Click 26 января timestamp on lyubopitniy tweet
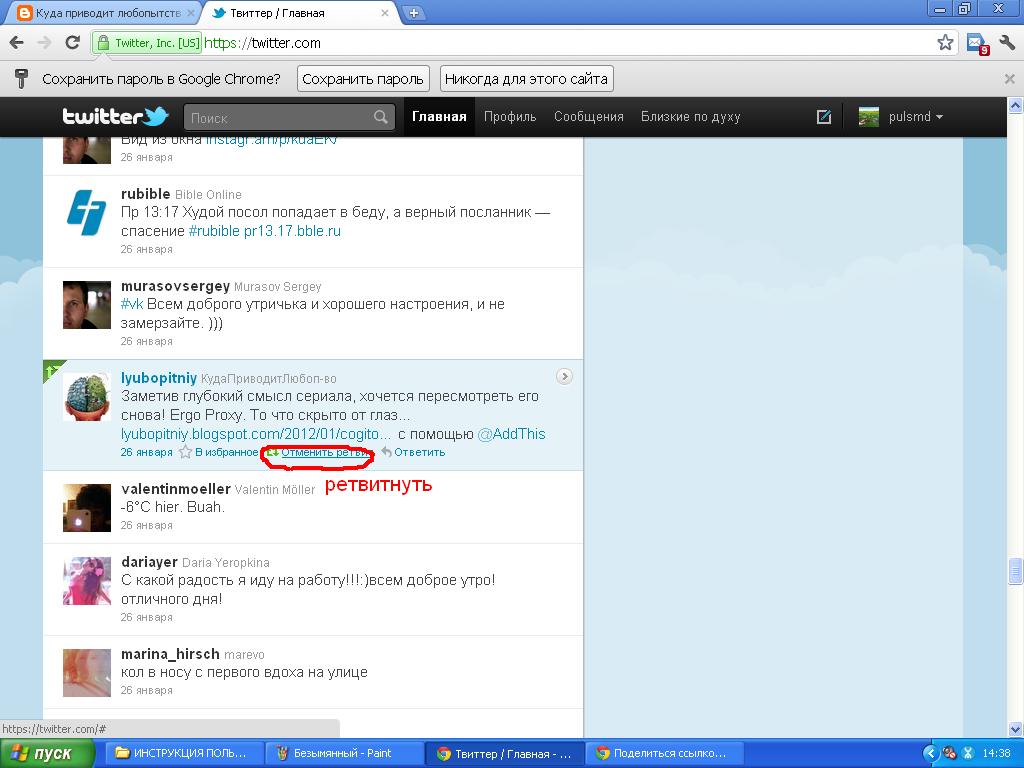This screenshot has width=1024, height=768. (146, 452)
